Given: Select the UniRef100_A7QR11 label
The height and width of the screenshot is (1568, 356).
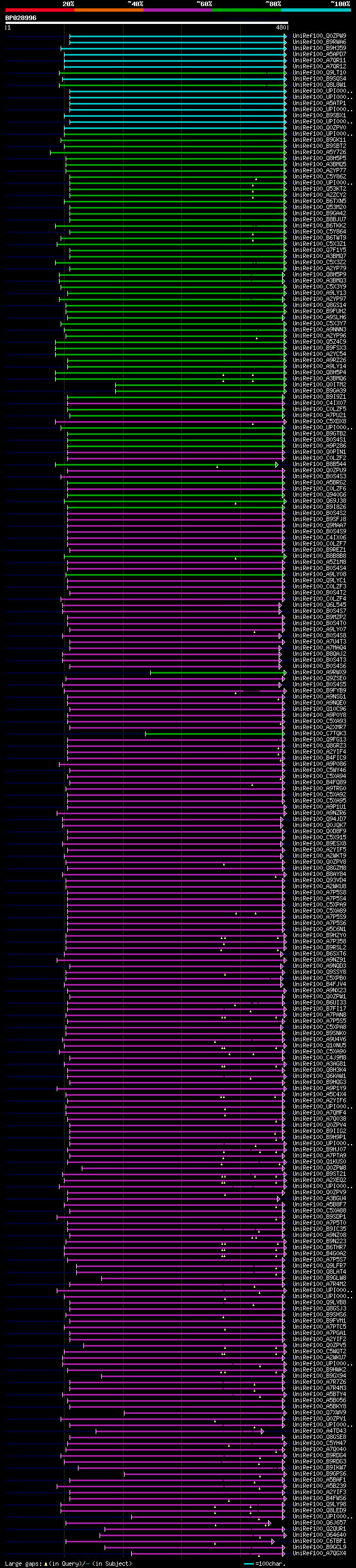Looking at the screenshot, I should click(x=319, y=60).
